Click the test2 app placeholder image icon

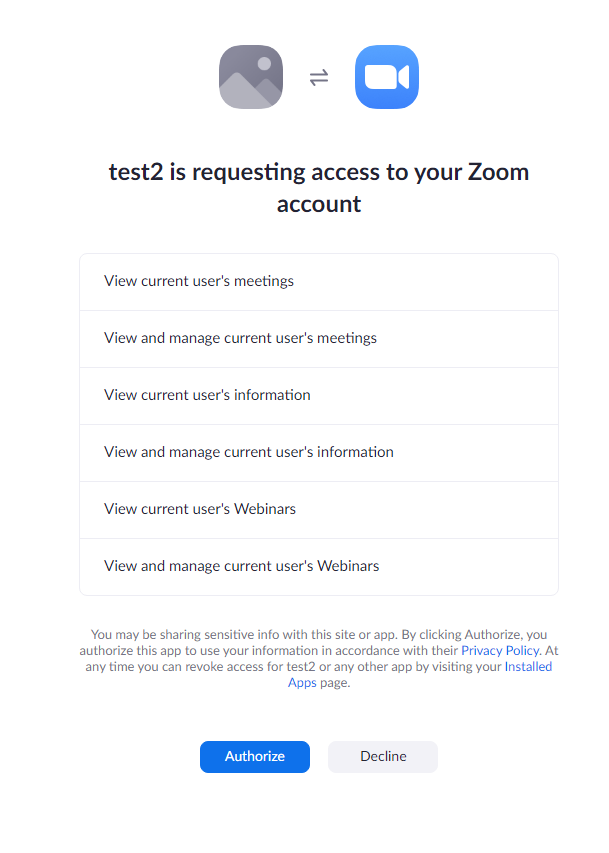251,77
